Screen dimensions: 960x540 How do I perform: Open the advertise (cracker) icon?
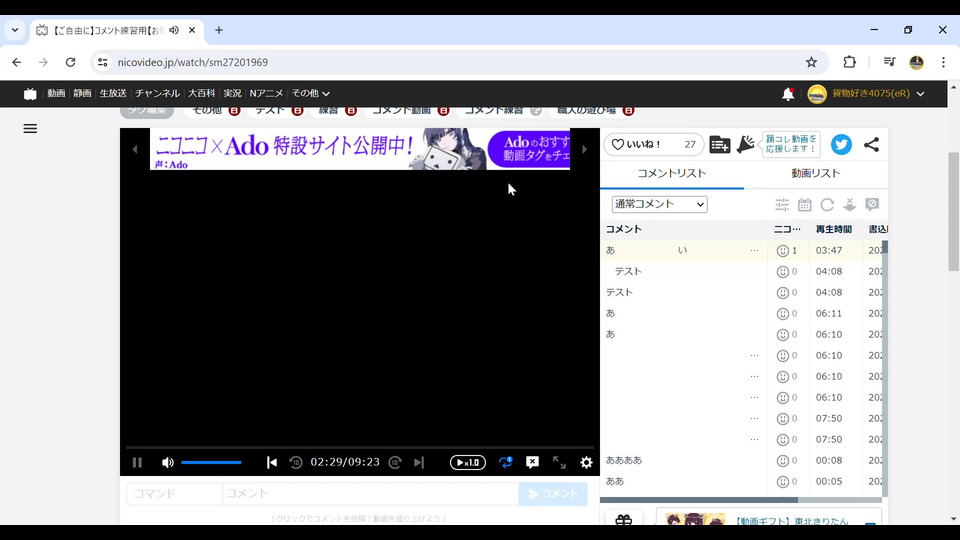click(x=745, y=144)
